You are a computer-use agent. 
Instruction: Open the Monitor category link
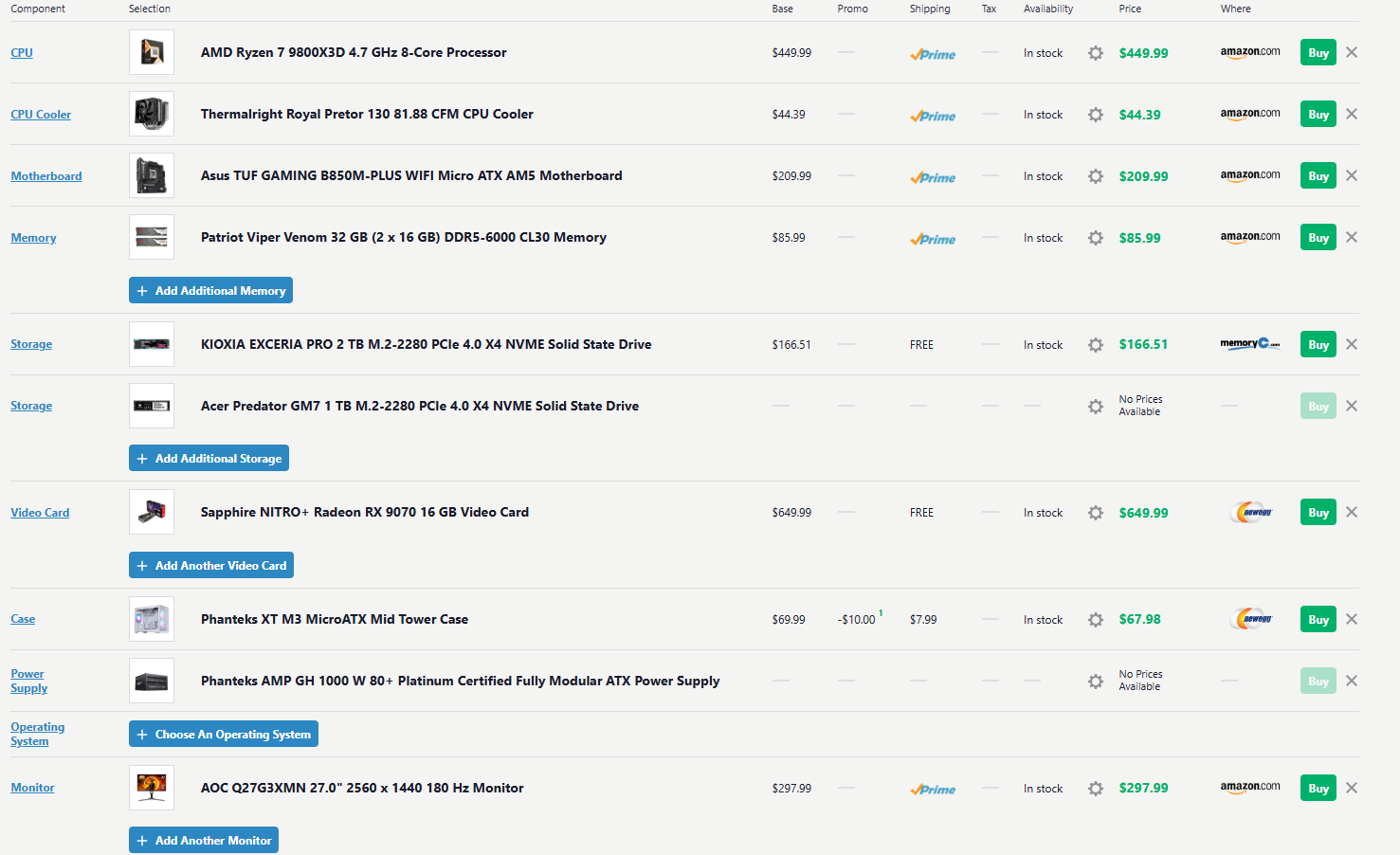[x=32, y=788]
